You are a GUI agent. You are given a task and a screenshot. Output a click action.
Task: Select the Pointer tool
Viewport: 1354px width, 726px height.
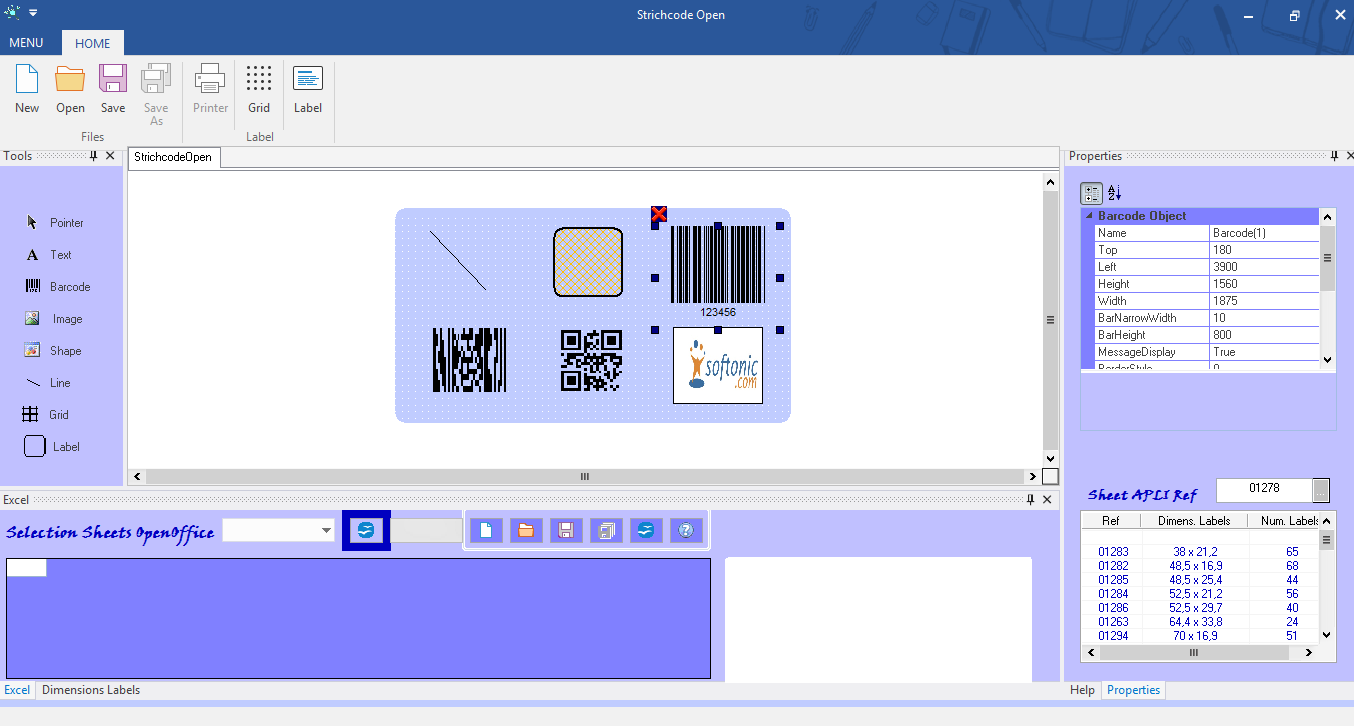(x=55, y=223)
